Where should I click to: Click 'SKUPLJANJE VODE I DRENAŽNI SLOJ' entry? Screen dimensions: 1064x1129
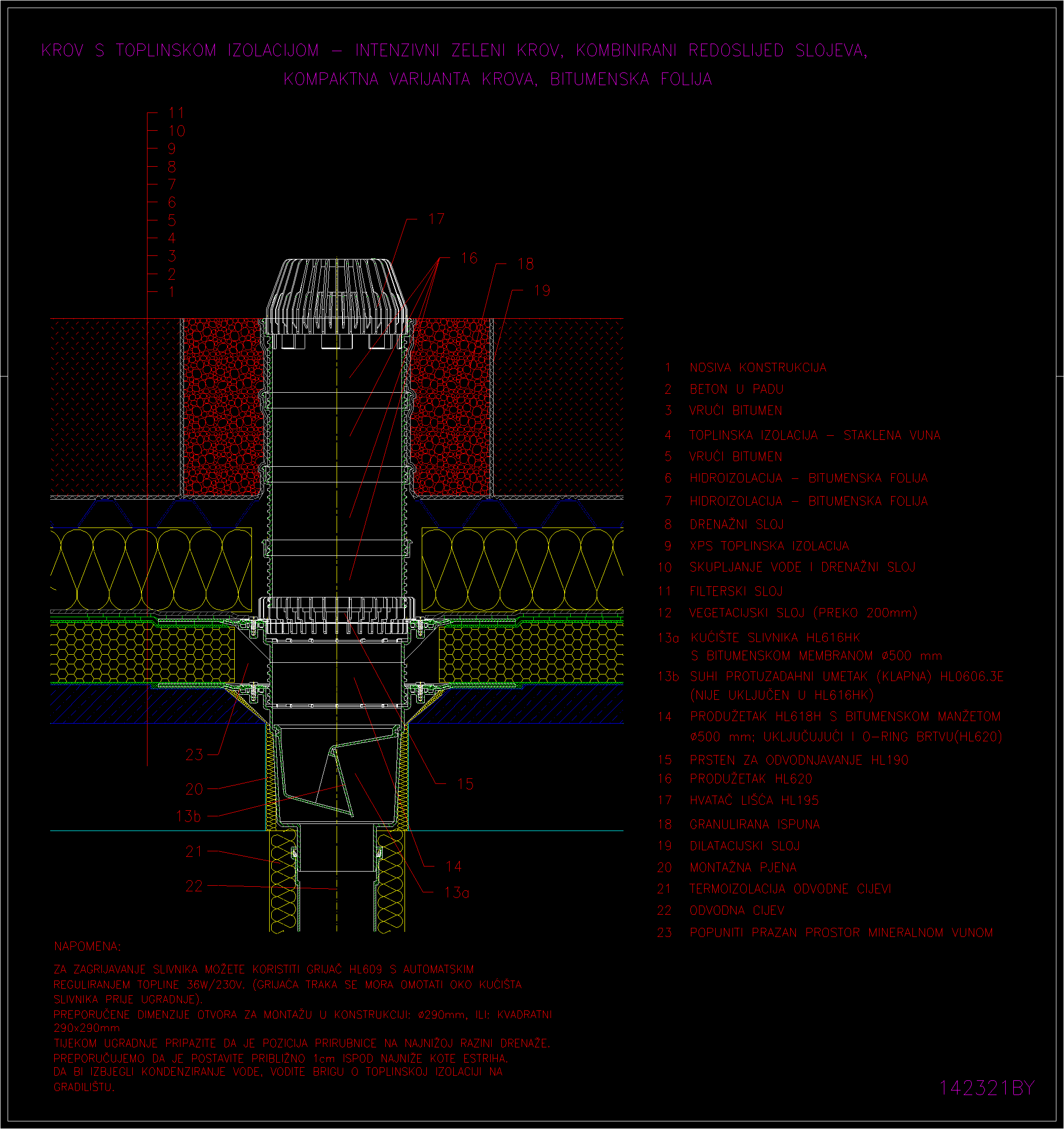pyautogui.click(x=802, y=567)
